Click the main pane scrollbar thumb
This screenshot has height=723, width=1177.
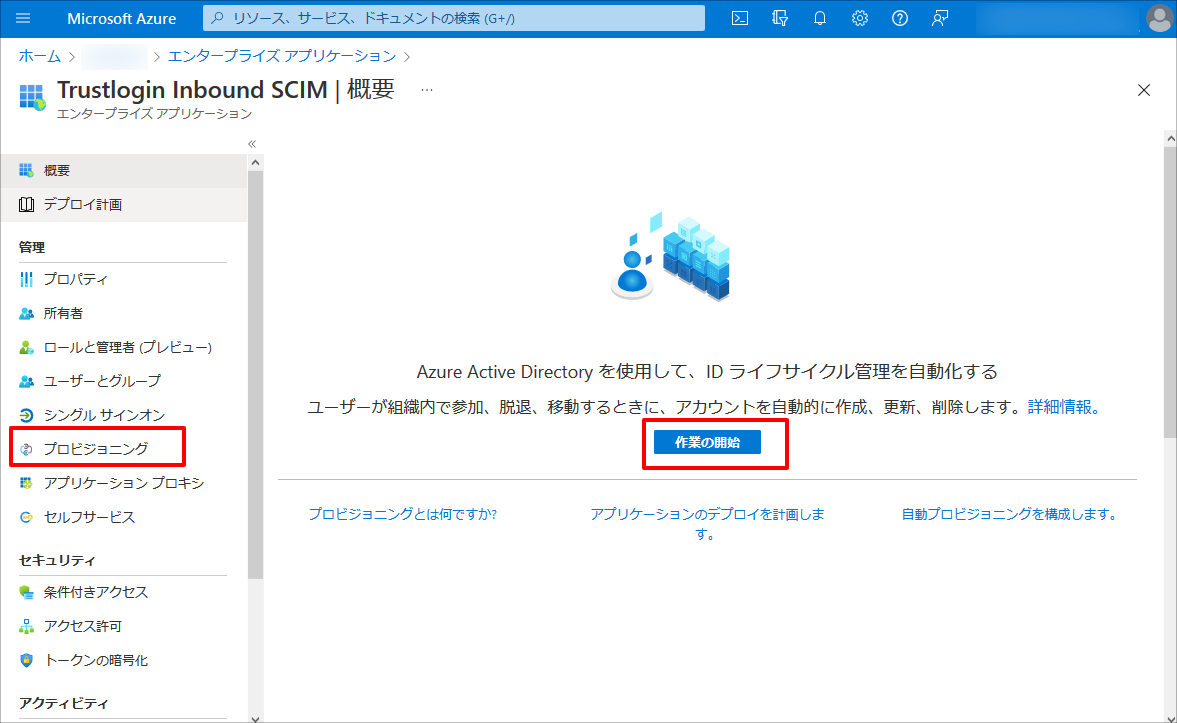point(1170,291)
